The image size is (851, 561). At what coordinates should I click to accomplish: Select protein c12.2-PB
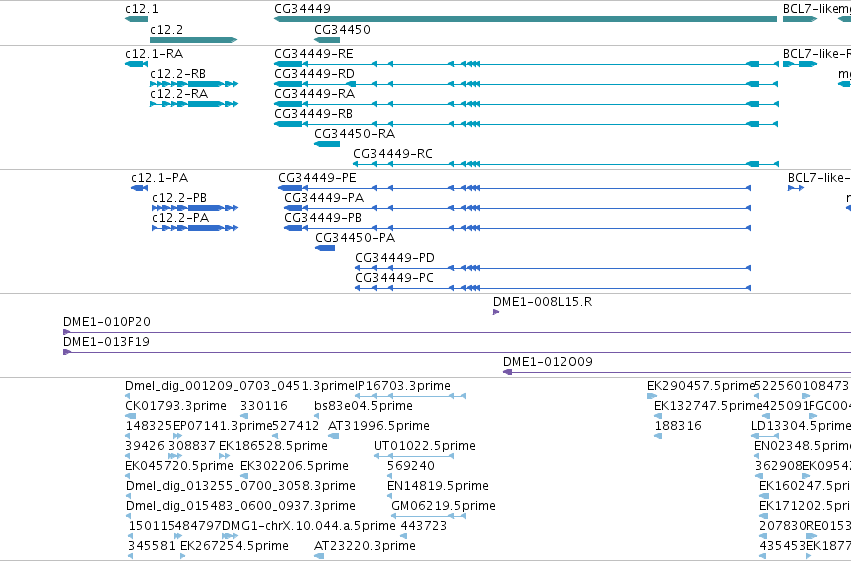[195, 208]
